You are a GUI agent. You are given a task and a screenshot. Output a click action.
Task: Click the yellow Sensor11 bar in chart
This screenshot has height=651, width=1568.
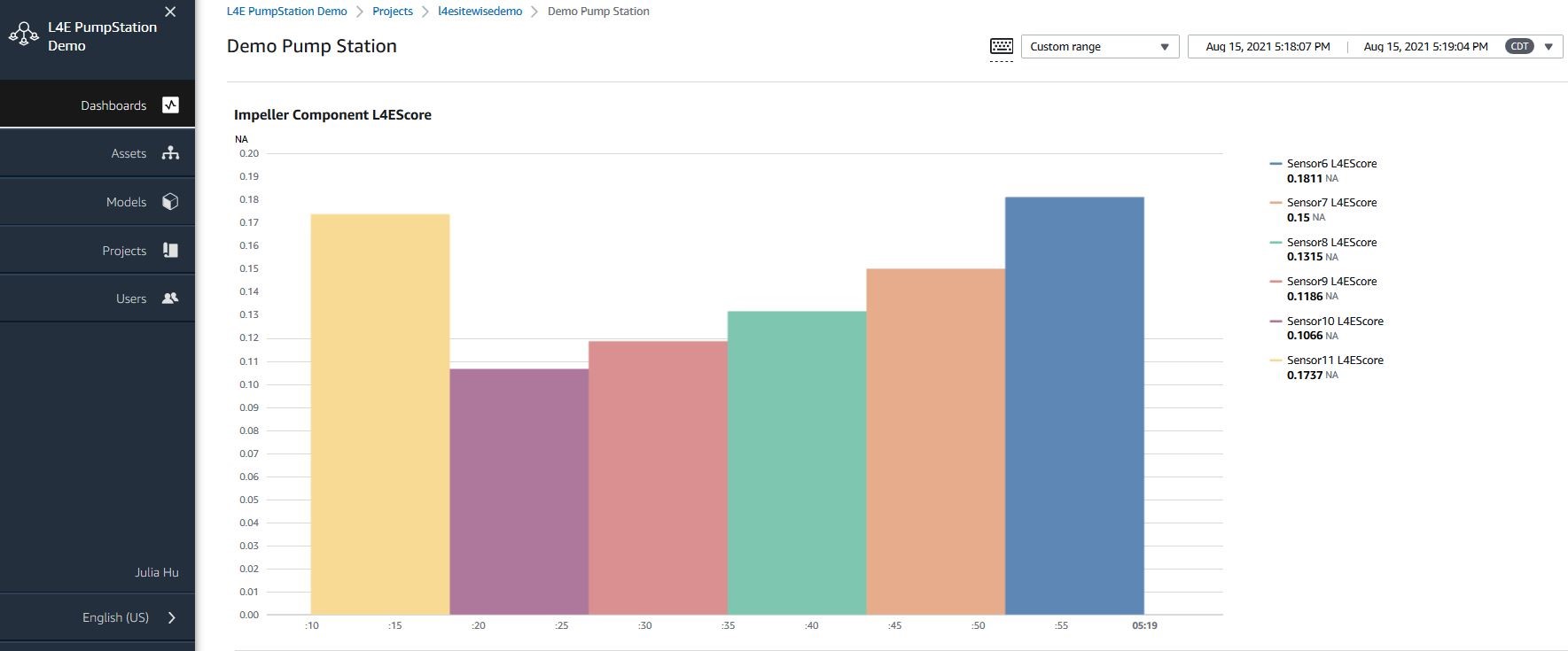click(x=380, y=415)
